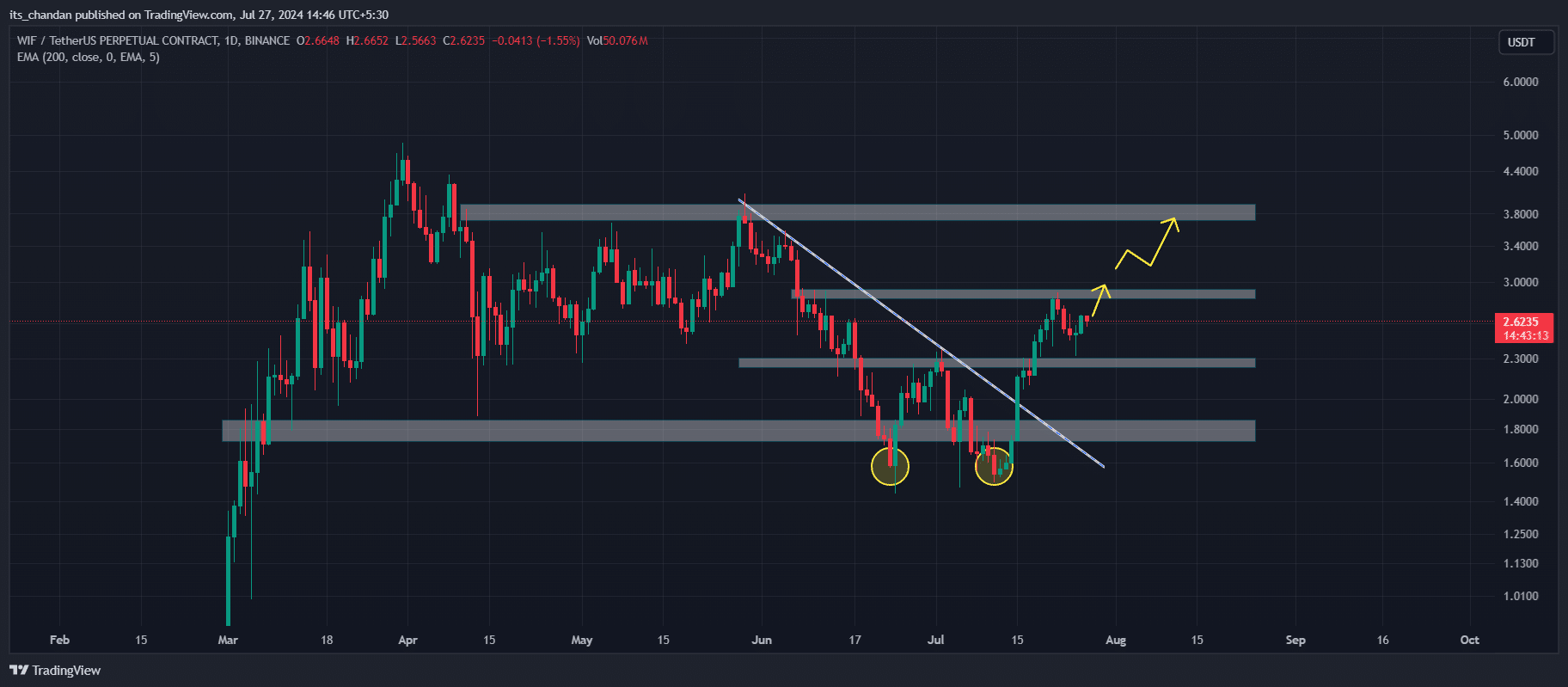Click the Oct date label on time axis

[1470, 640]
